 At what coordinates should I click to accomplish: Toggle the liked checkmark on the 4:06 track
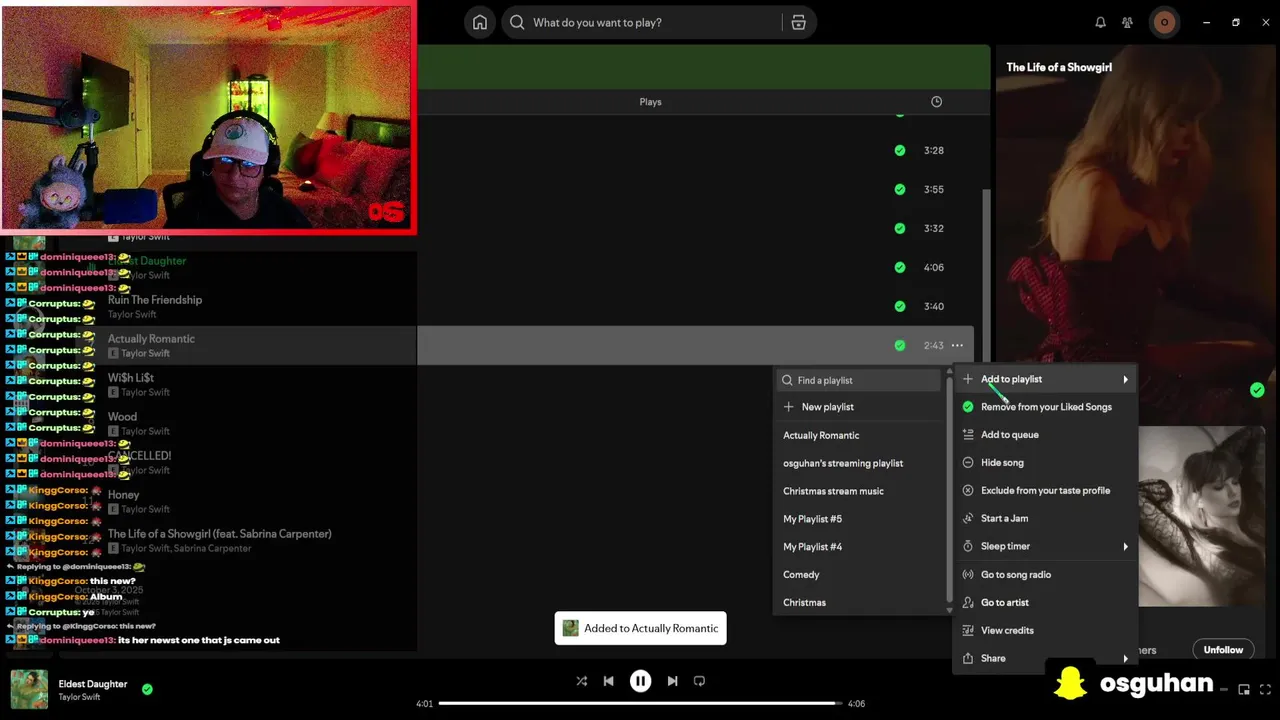point(900,267)
